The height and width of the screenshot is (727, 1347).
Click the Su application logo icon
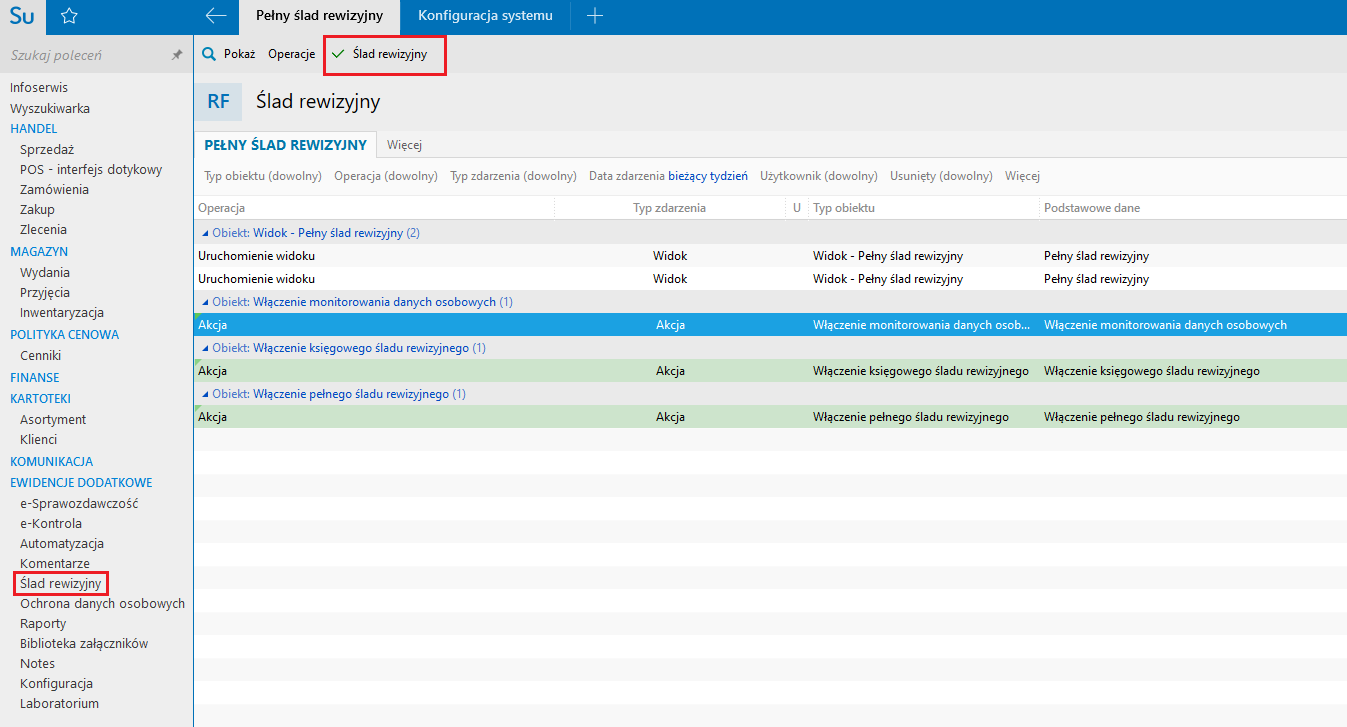pyautogui.click(x=22, y=16)
